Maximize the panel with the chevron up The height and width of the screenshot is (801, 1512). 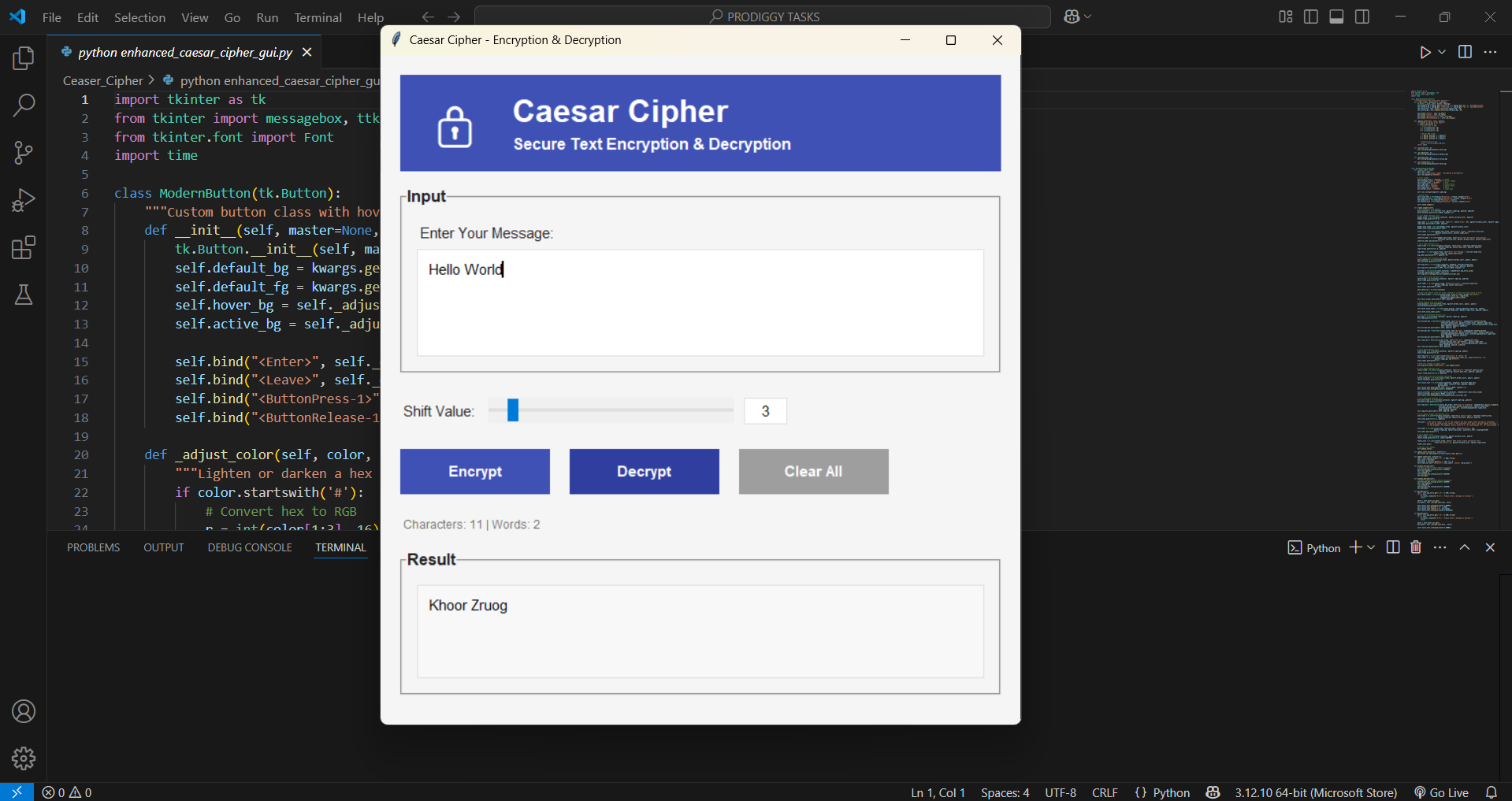1465,547
